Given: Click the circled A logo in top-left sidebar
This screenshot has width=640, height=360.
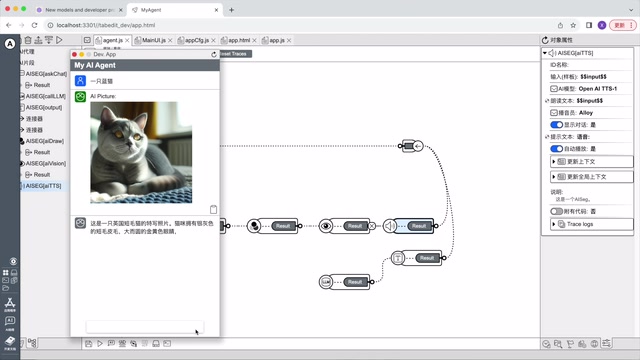Looking at the screenshot, I should (10, 44).
